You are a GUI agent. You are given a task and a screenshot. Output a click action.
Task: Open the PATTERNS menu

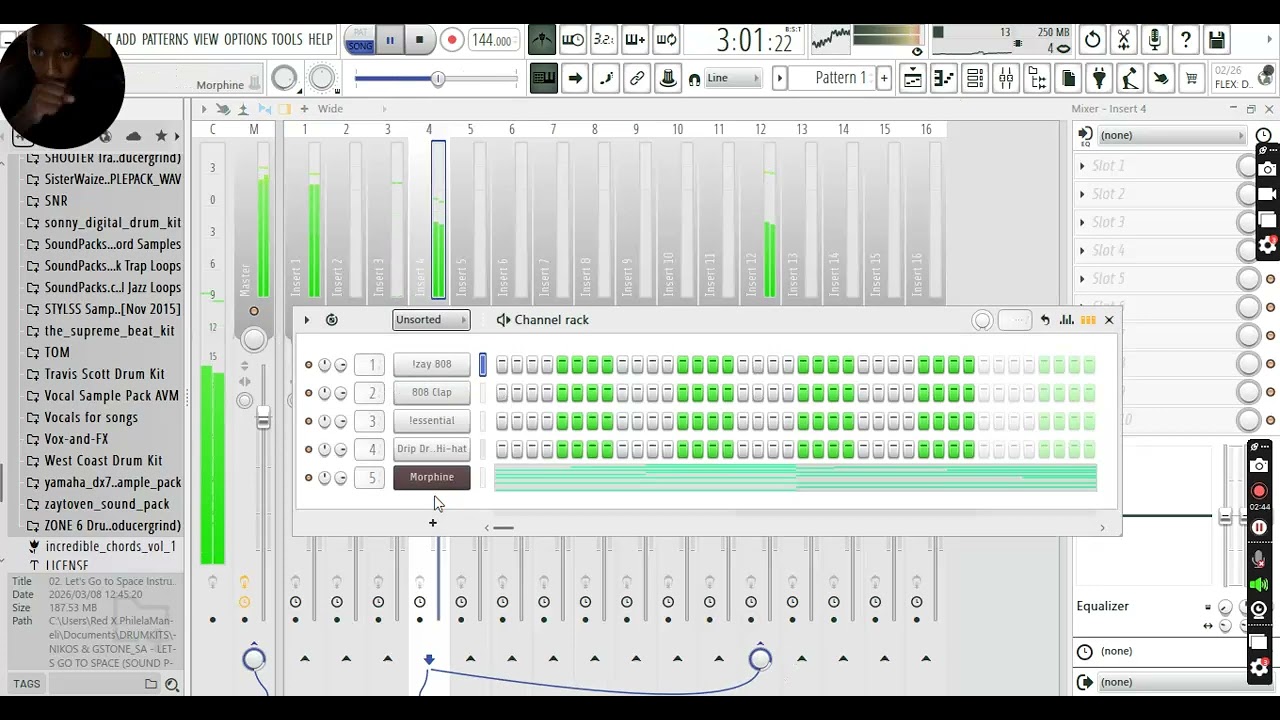click(x=165, y=40)
